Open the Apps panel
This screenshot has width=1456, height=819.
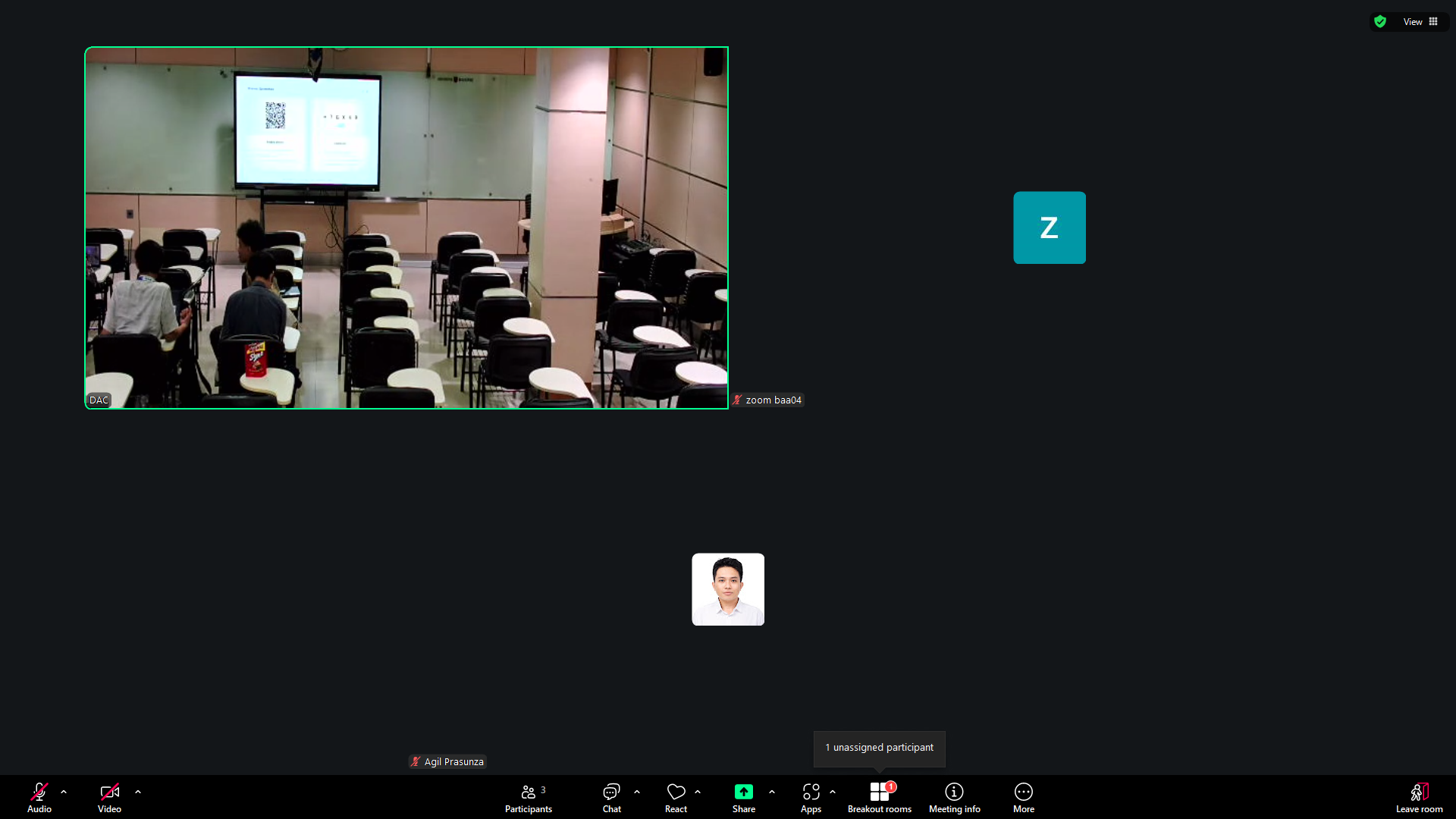click(811, 797)
